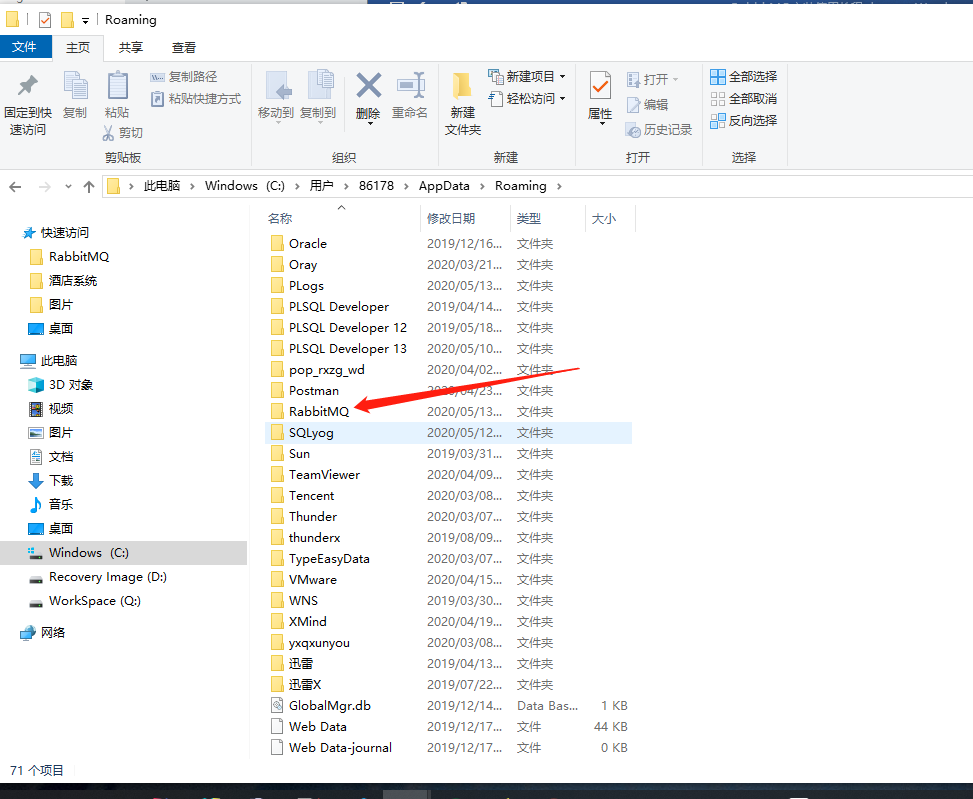Switch to Home (主页) tab
Screen dimensions: 973x799
[78, 48]
